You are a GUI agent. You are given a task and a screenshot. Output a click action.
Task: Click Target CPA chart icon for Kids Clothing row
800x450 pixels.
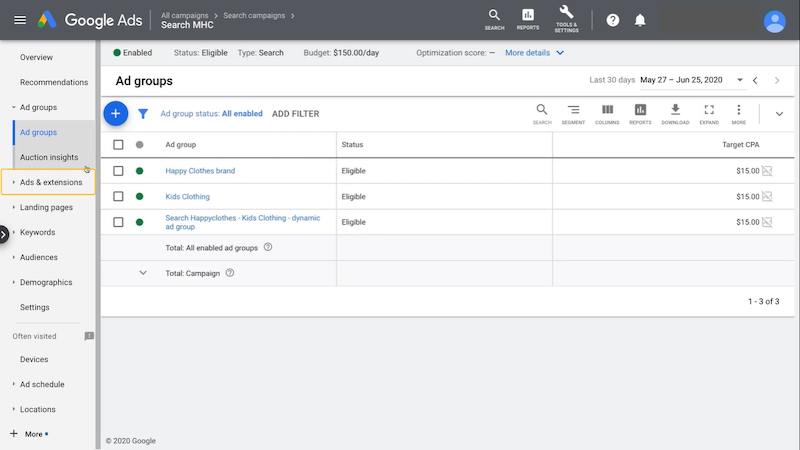(767, 196)
